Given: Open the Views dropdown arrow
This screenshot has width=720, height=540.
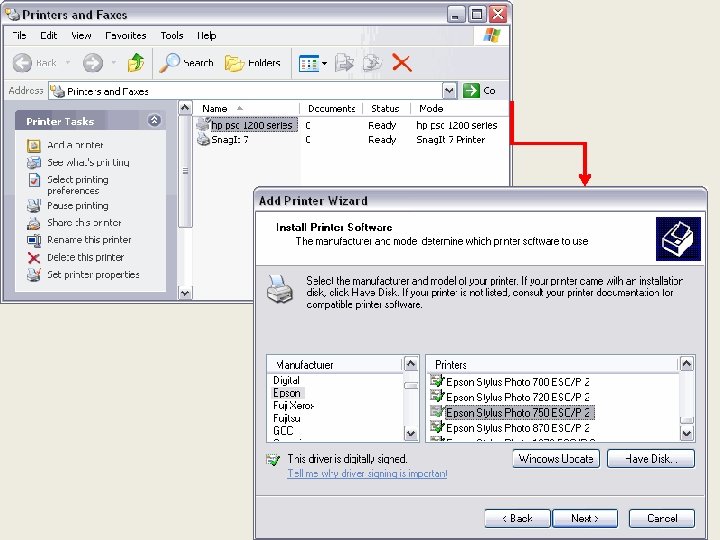Looking at the screenshot, I should click(x=324, y=63).
